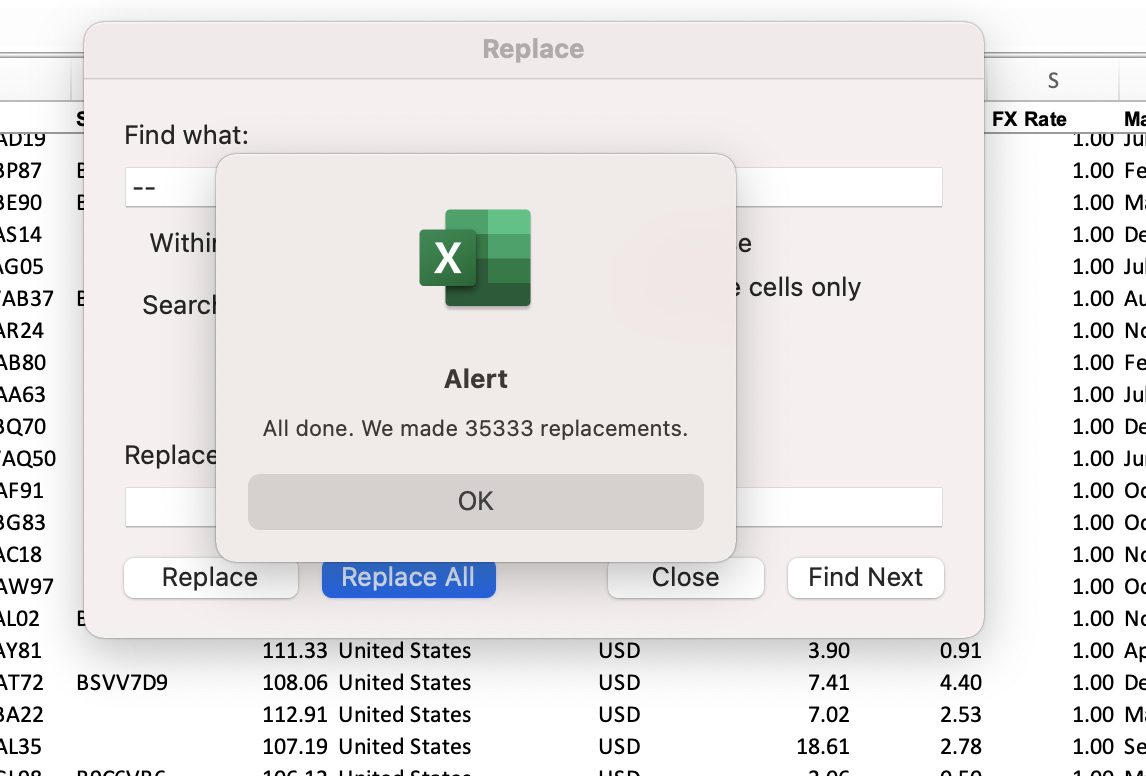Close the Replace dialog with Close
This screenshot has width=1146, height=776.
[685, 578]
